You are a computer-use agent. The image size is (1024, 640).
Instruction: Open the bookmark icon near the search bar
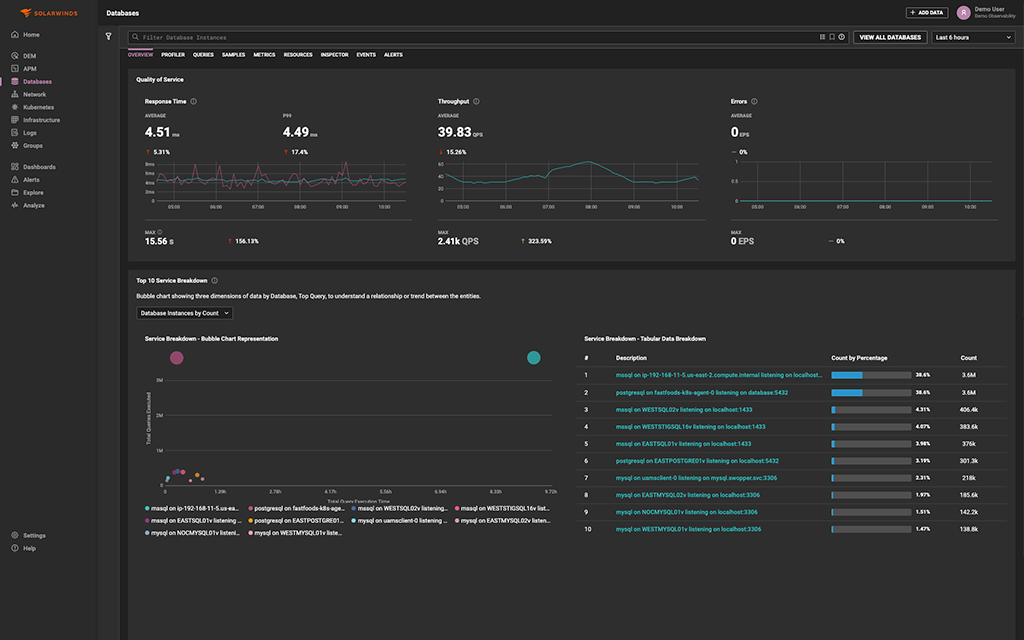(832, 36)
